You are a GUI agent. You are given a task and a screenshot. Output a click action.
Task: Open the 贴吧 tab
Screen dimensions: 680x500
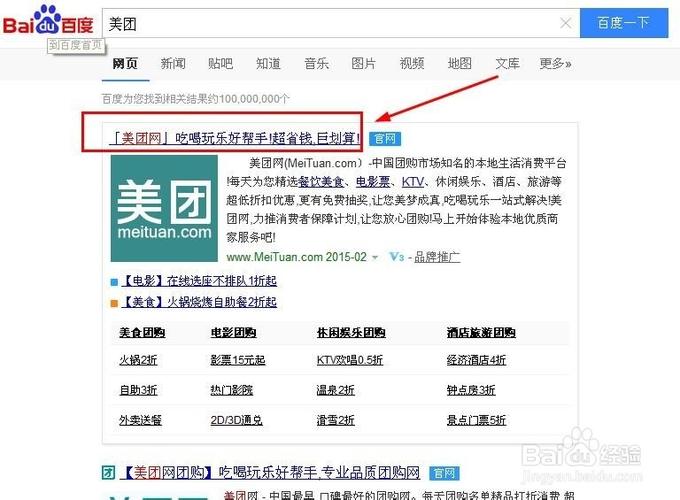[x=220, y=64]
